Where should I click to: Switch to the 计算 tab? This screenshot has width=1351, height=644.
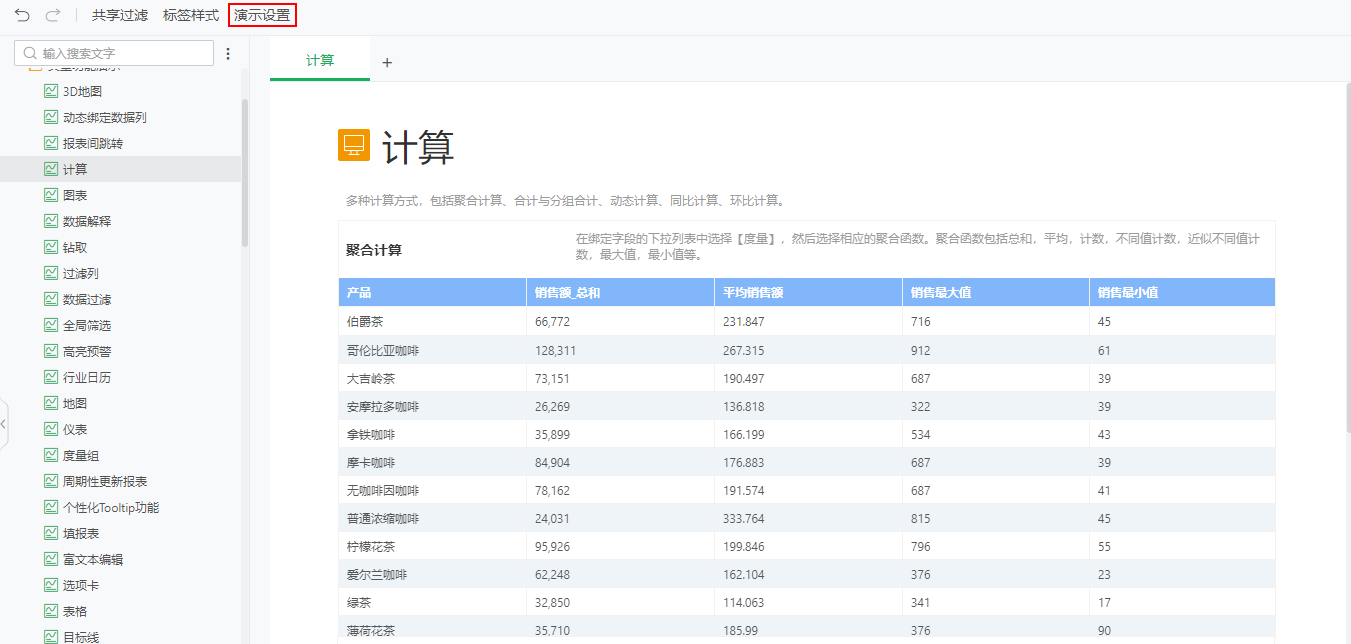(x=319, y=60)
